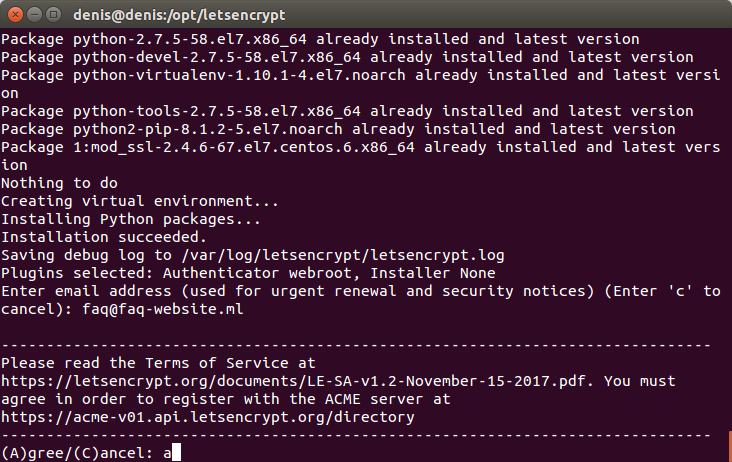Click the 'Nothing to do' line
The image size is (732, 462).
coord(59,183)
